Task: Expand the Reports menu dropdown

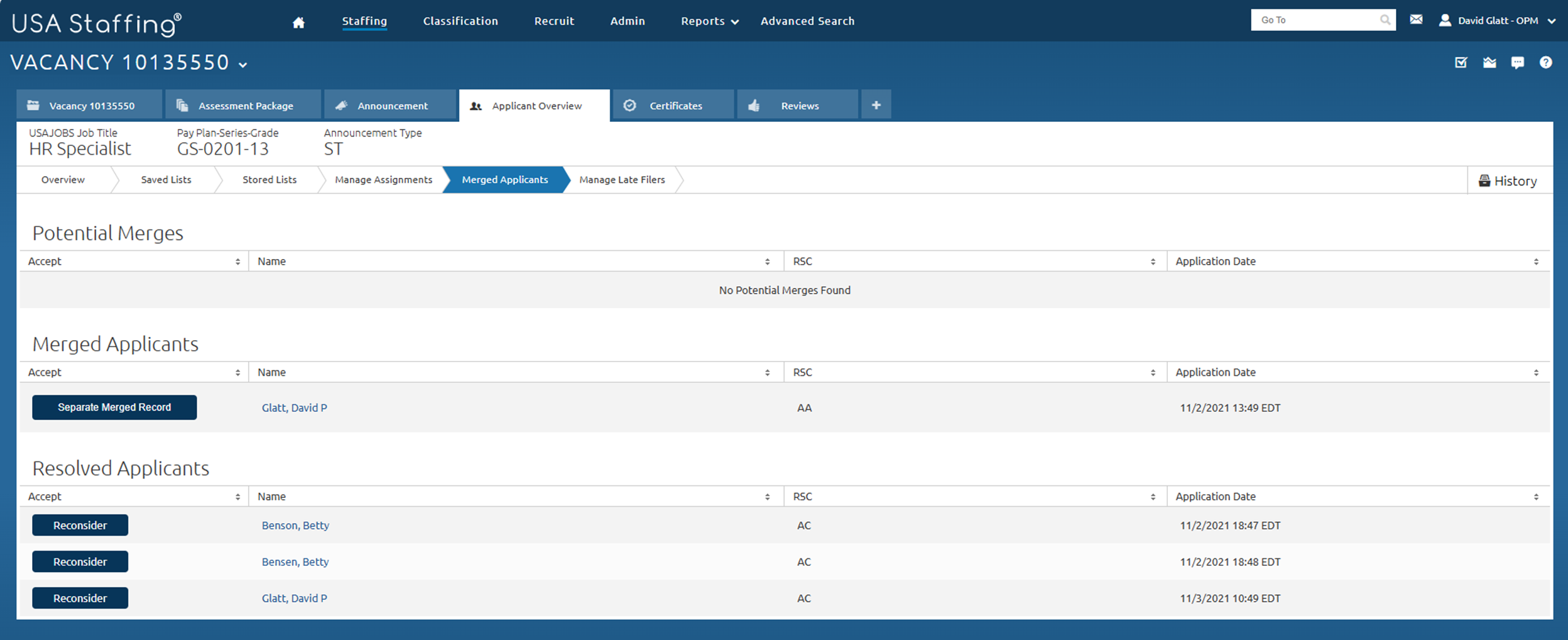Action: (735, 22)
